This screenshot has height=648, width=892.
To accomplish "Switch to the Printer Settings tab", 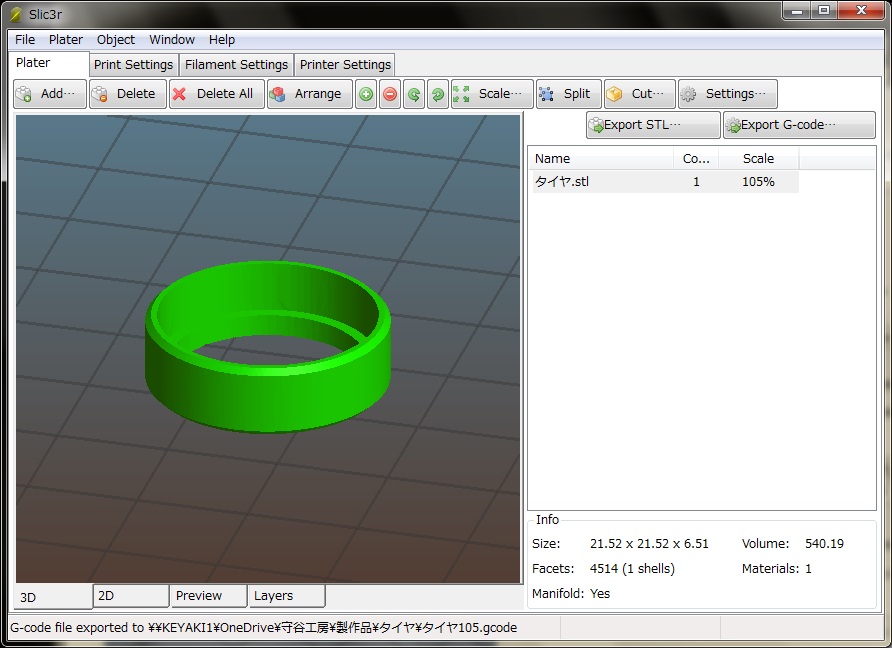I will coord(345,65).
